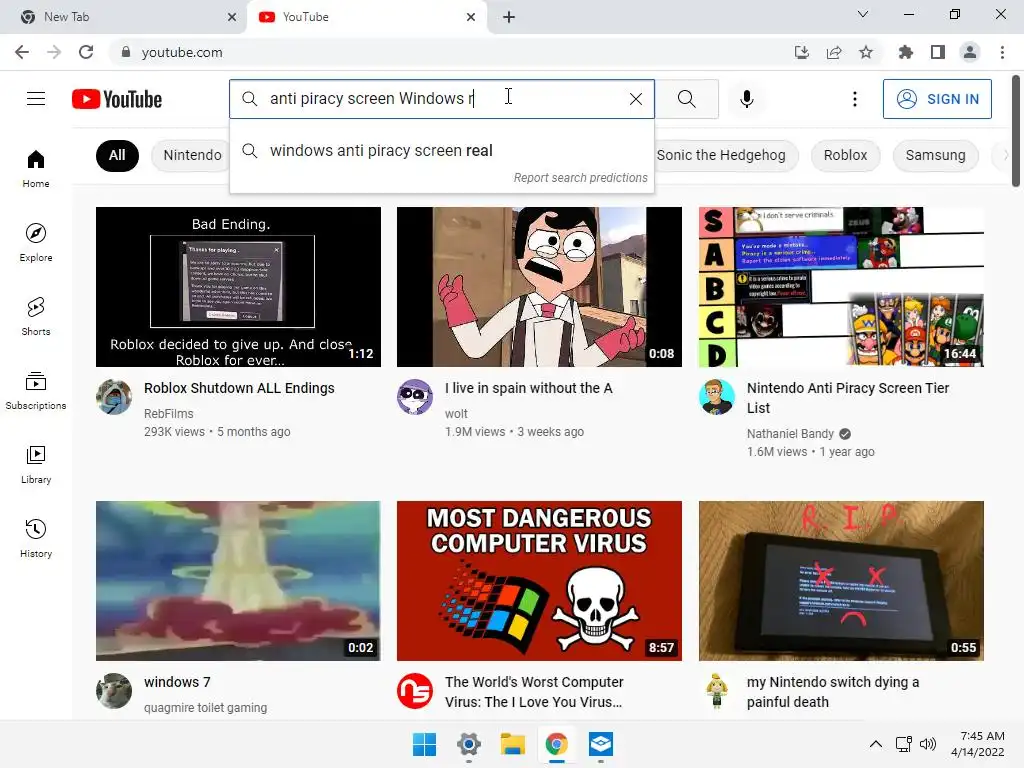Close the YouTube browser tab
Viewport: 1024px width, 768px height.
(x=471, y=17)
